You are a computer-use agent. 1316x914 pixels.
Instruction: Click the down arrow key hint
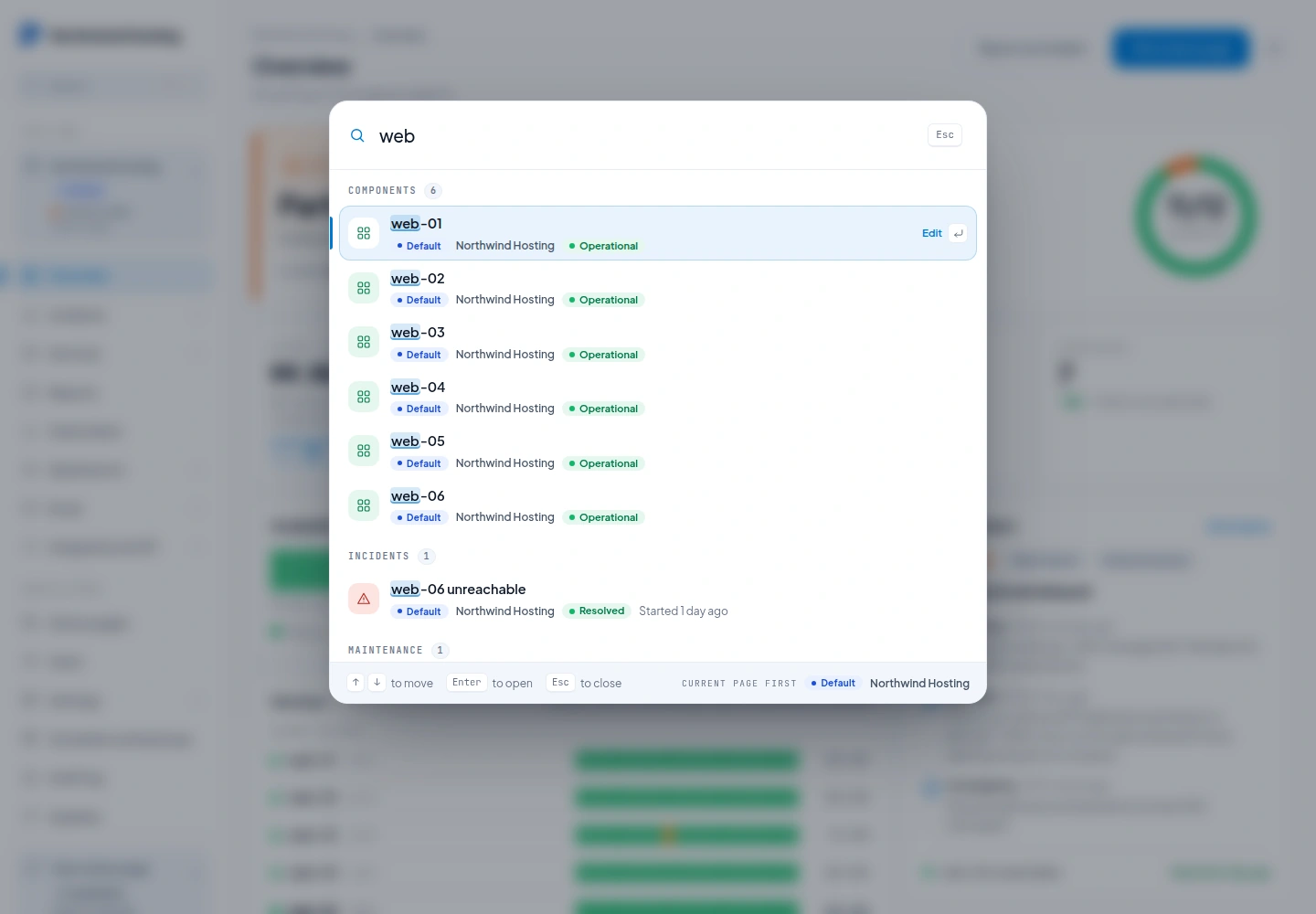point(377,683)
